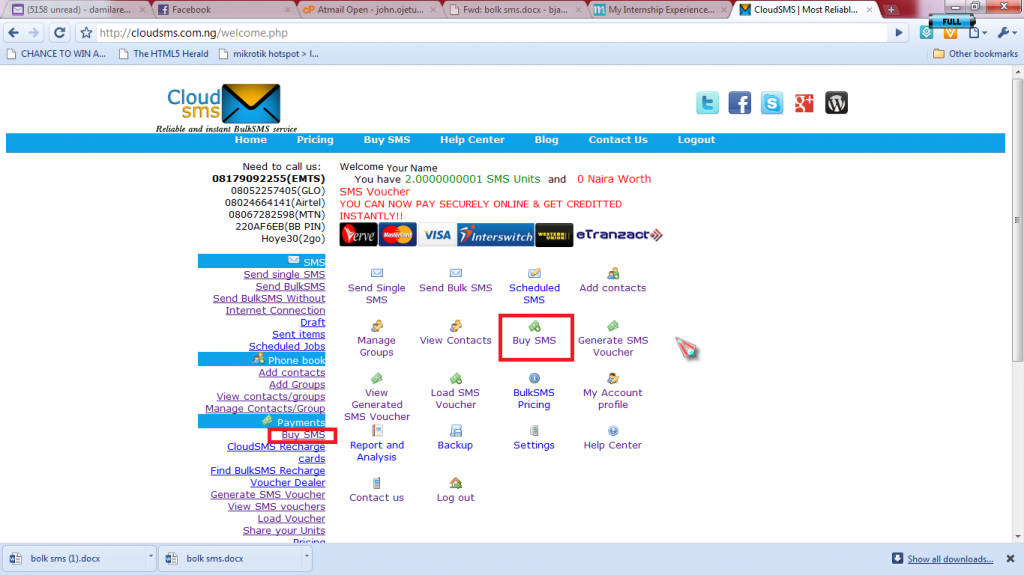This screenshot has width=1024, height=575.
Task: Click the Add contacts icon in grid
Action: click(x=613, y=273)
